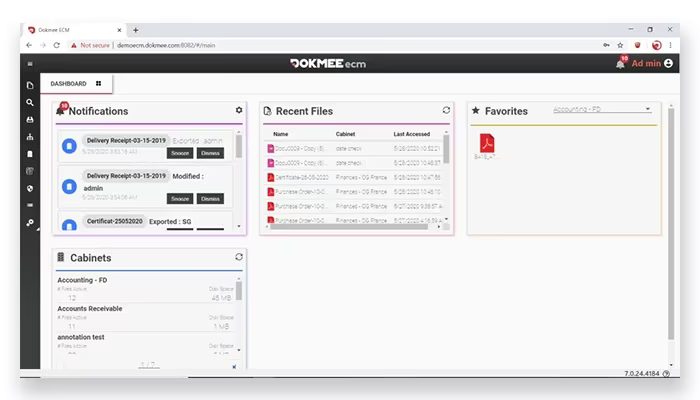This screenshot has height=400, width=700.
Task: Click the Favorites star icon
Action: point(475,110)
